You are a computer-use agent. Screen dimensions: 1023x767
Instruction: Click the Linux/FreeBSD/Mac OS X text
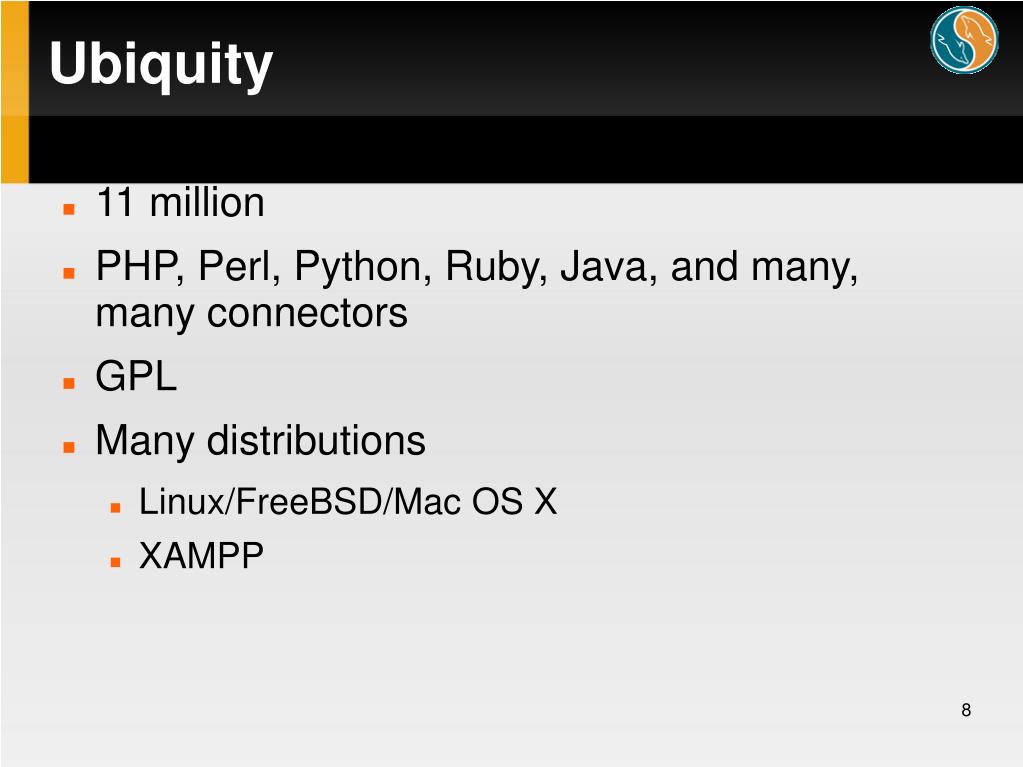(348, 502)
